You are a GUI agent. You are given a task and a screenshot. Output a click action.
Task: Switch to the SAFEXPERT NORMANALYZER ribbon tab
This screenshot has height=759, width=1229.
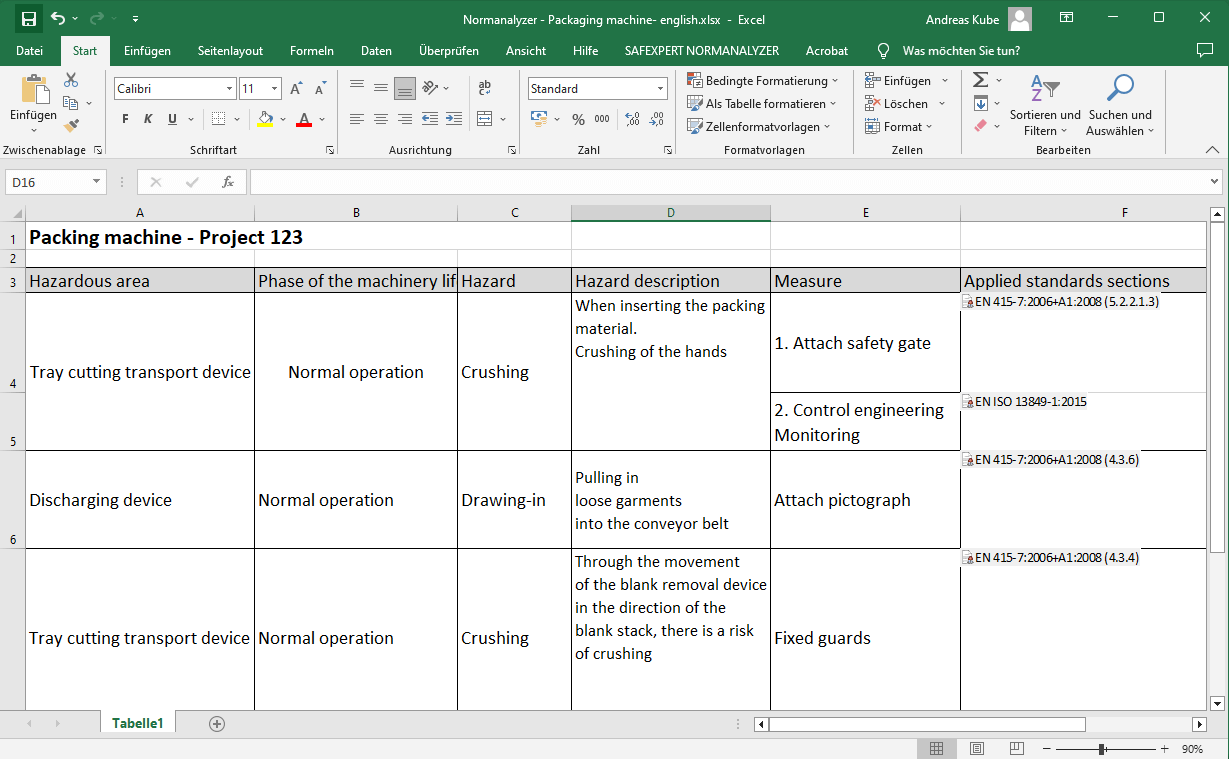(702, 50)
